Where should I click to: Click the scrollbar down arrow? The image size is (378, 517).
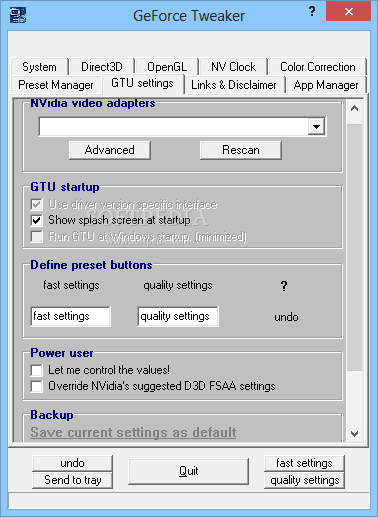coord(354,434)
